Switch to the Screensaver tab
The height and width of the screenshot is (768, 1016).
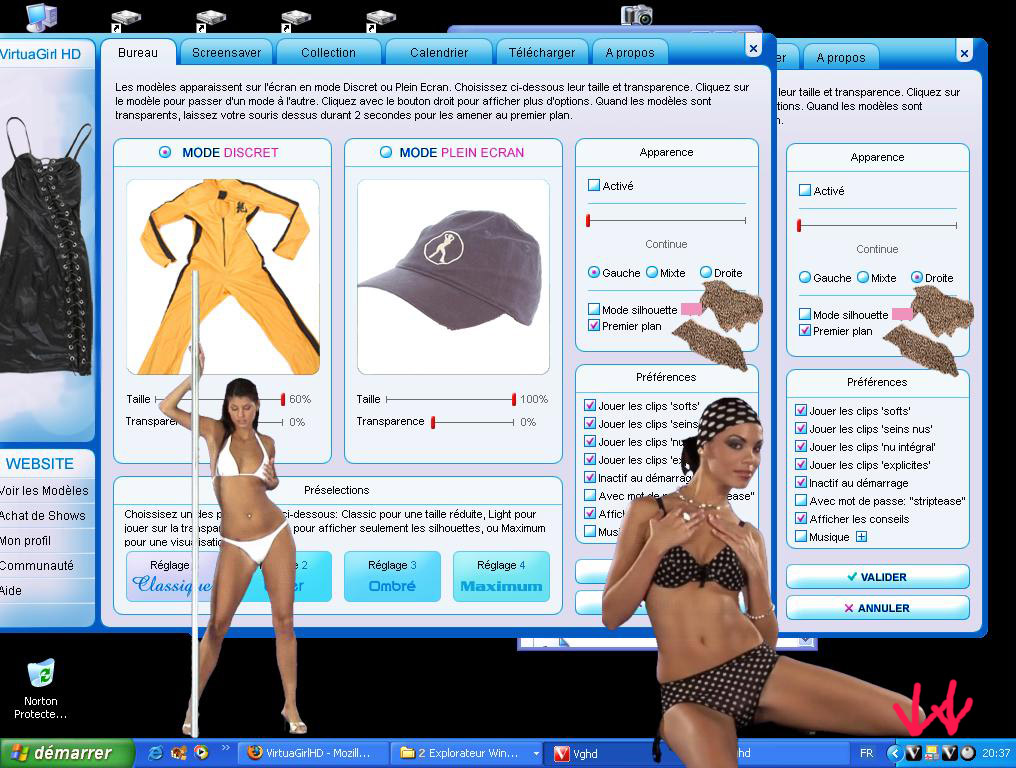click(226, 52)
